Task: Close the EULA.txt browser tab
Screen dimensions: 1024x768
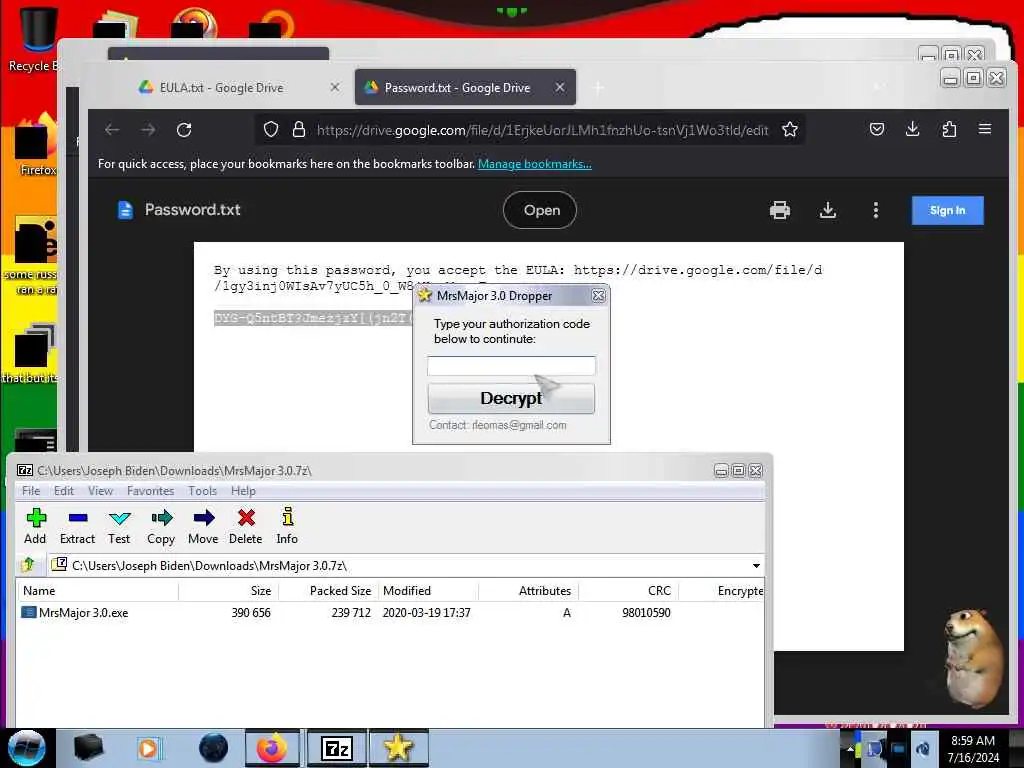Action: [335, 87]
